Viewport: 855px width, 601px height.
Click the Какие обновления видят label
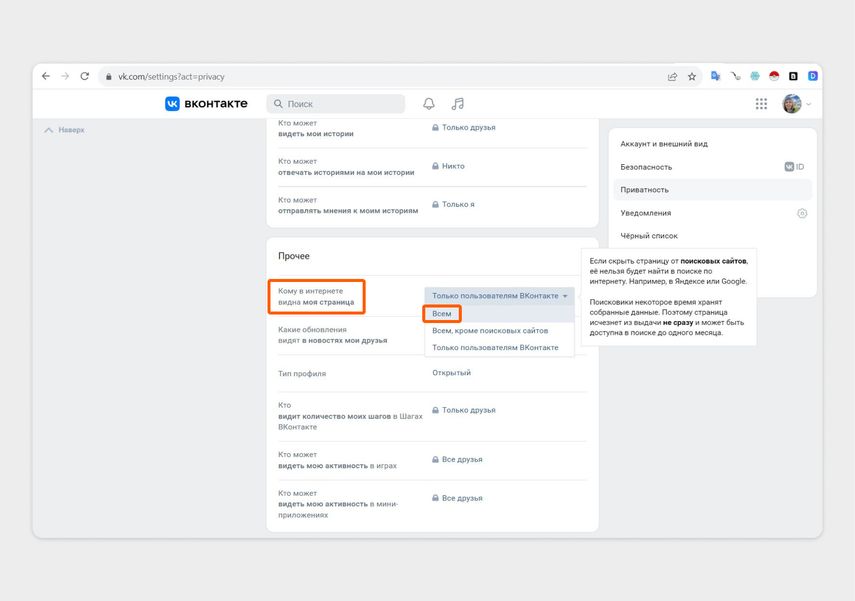click(x=333, y=335)
